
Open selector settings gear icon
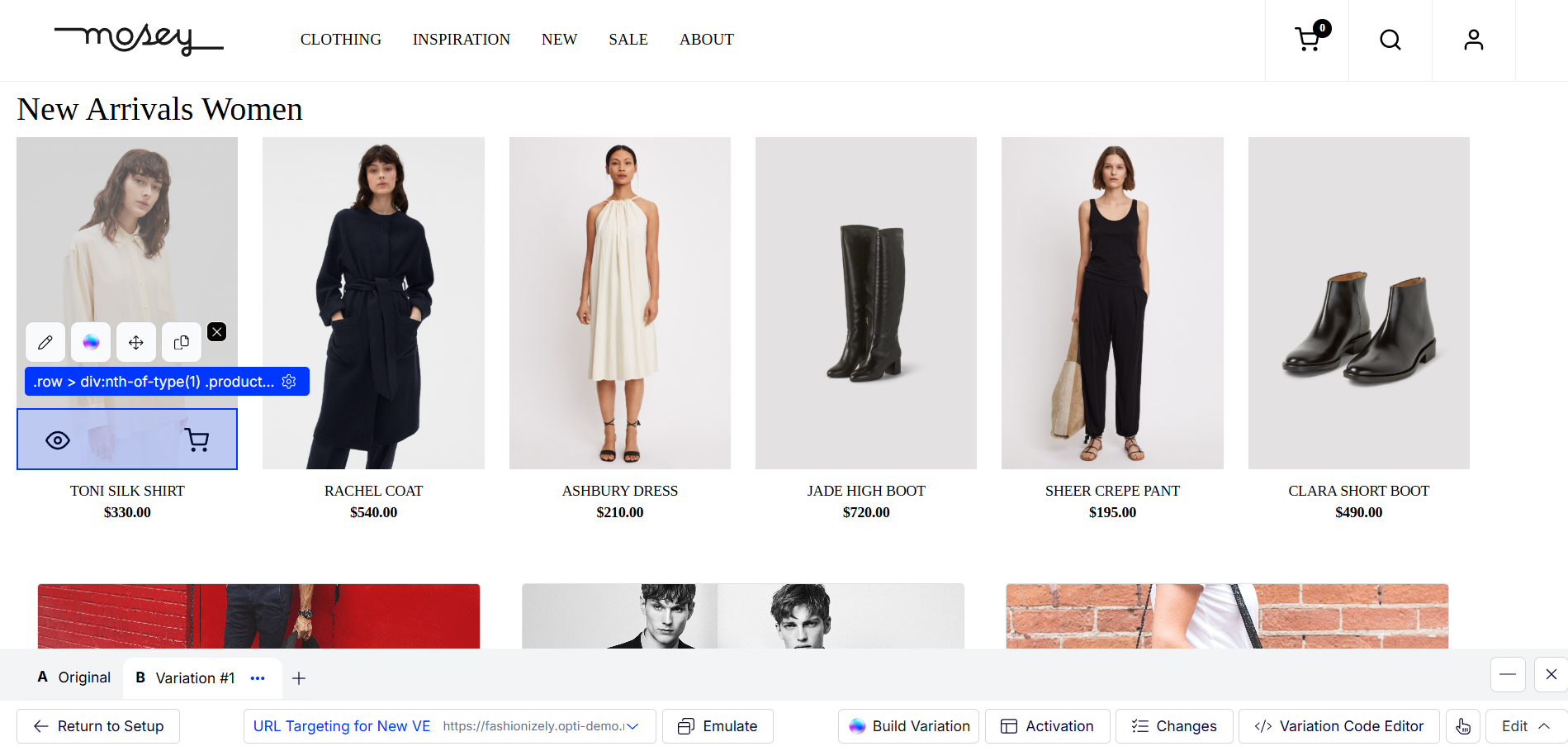[289, 382]
